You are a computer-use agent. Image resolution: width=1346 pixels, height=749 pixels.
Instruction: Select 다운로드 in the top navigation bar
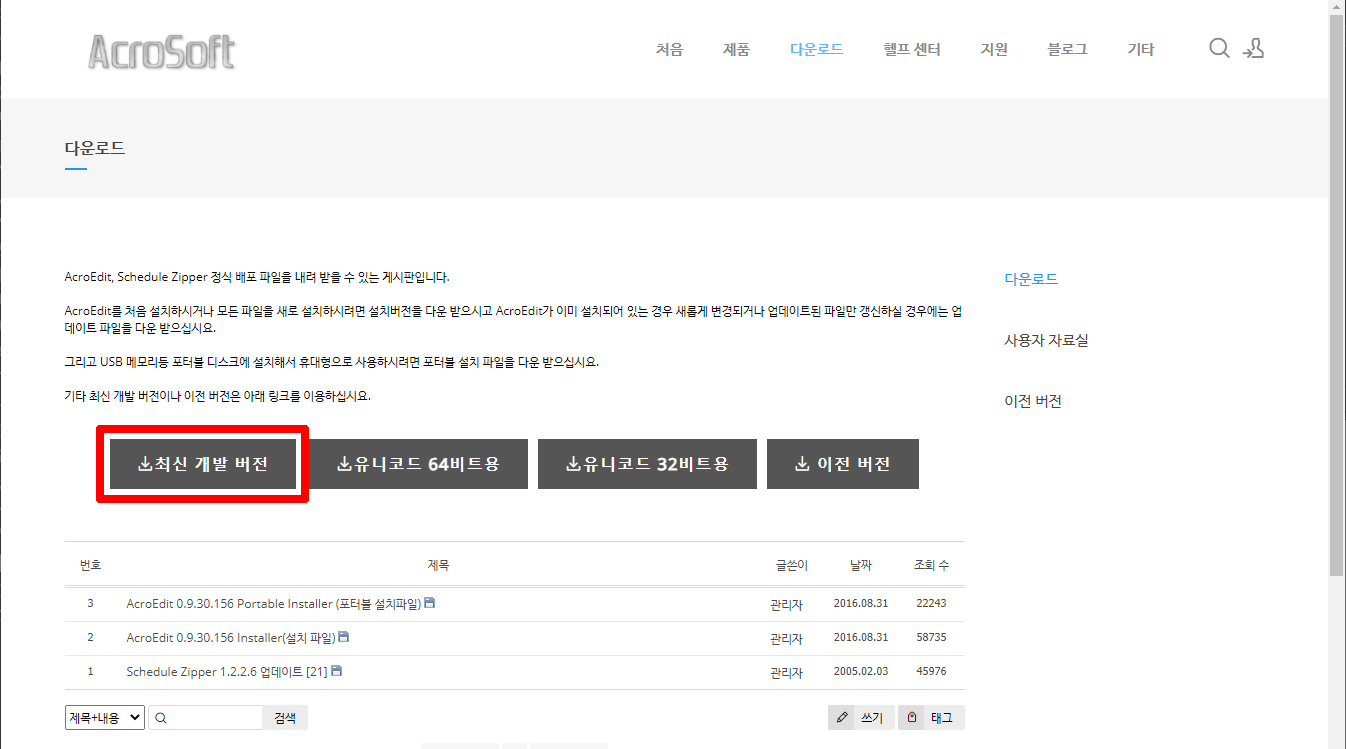816,49
